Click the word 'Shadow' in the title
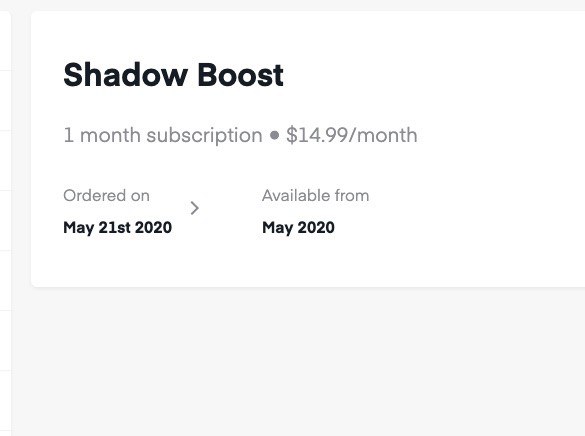The width and height of the screenshot is (585, 436). coord(125,75)
